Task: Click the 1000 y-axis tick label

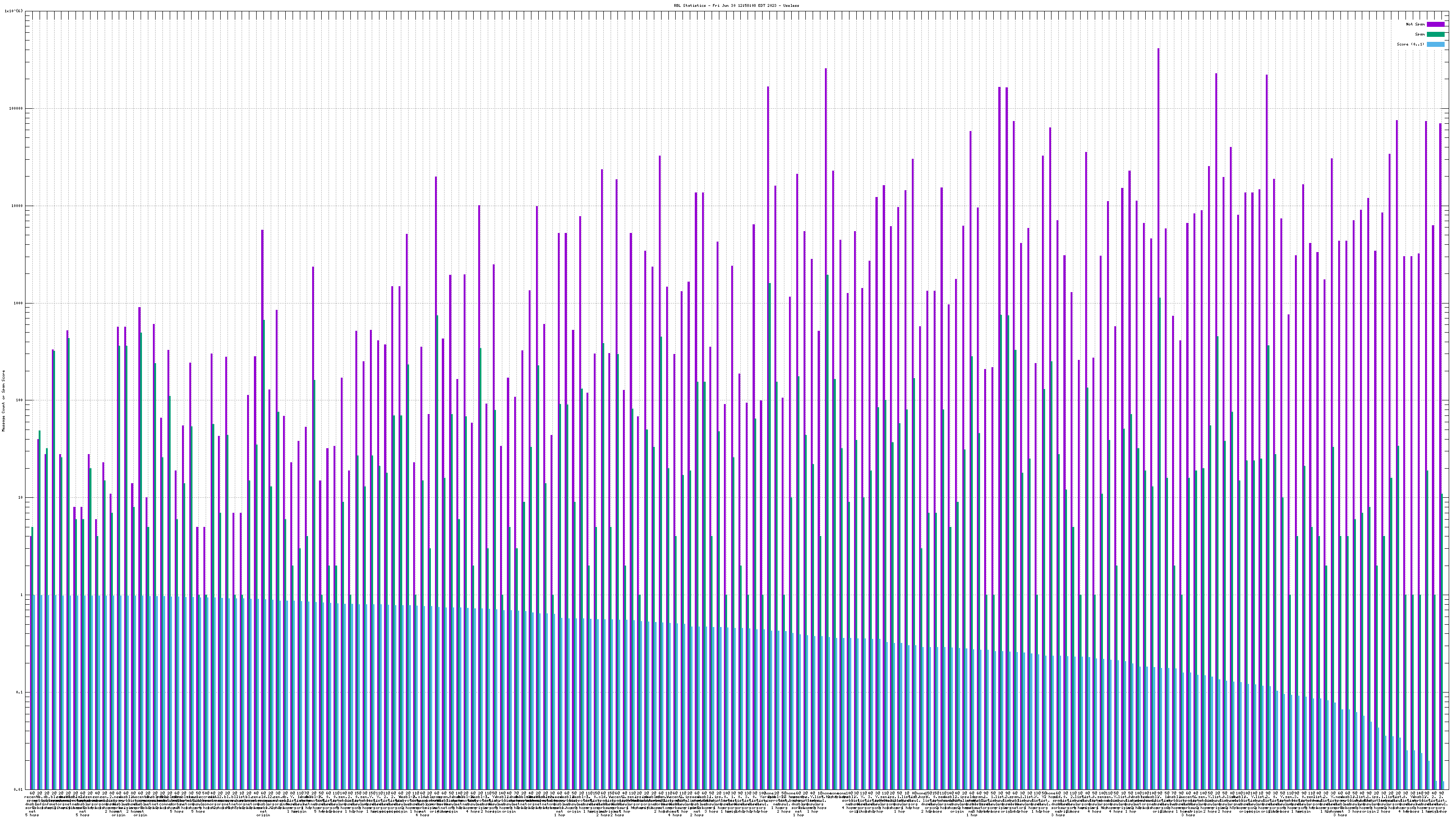Action: (18, 303)
